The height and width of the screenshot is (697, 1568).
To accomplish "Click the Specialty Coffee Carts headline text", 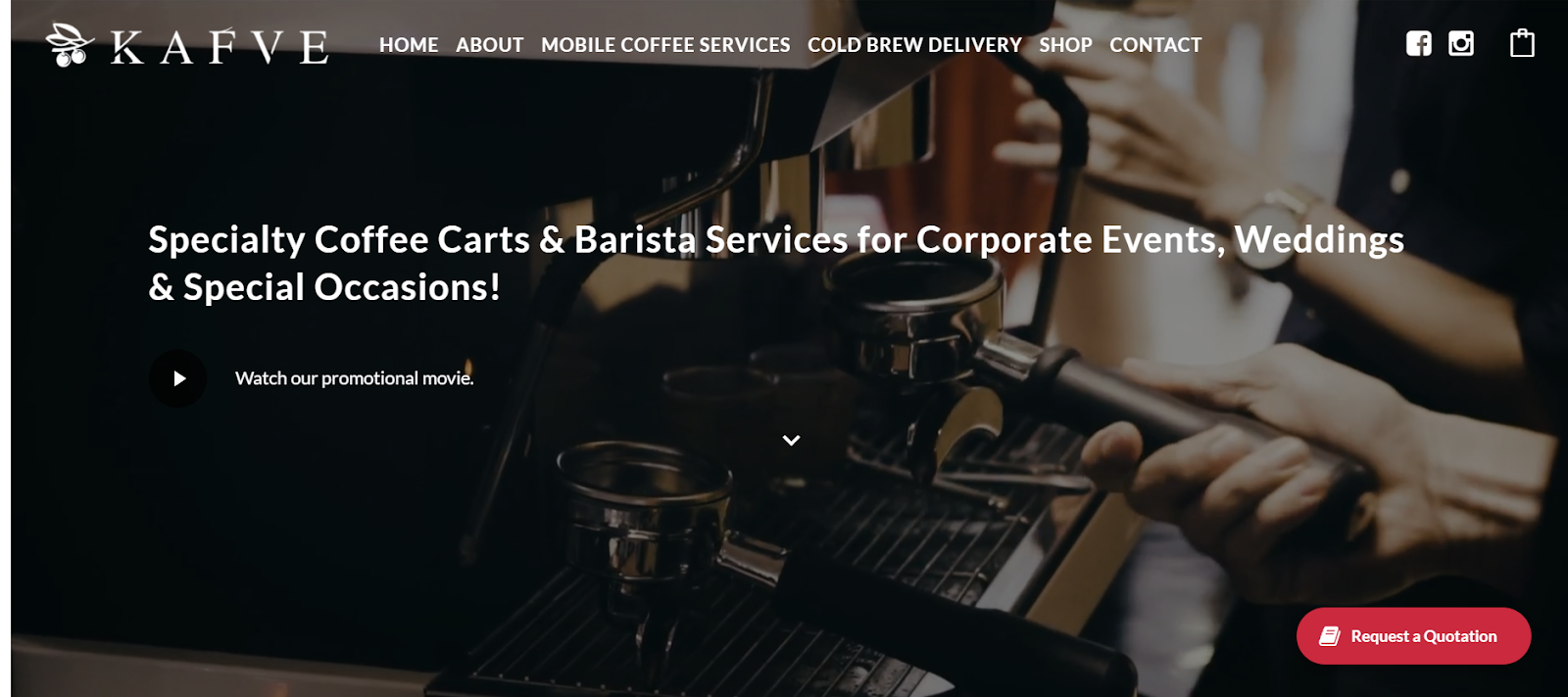I will click(x=775, y=264).
